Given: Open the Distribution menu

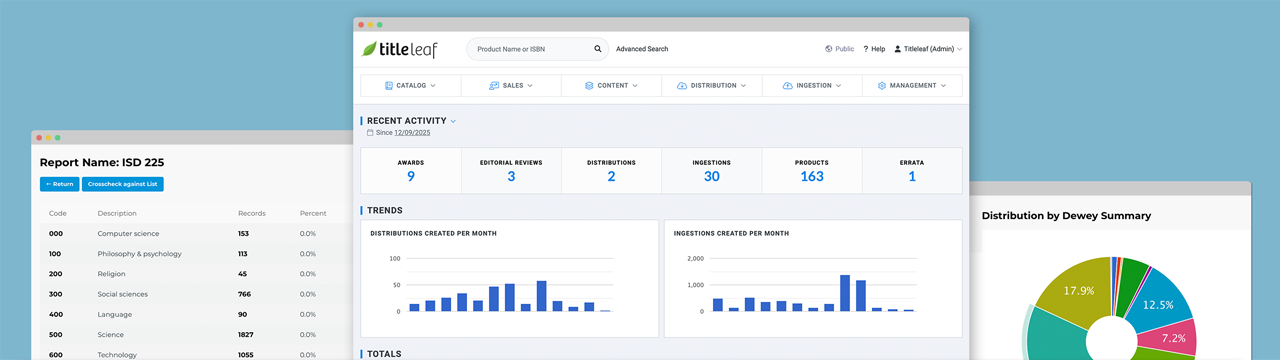Looking at the screenshot, I should pyautogui.click(x=712, y=86).
